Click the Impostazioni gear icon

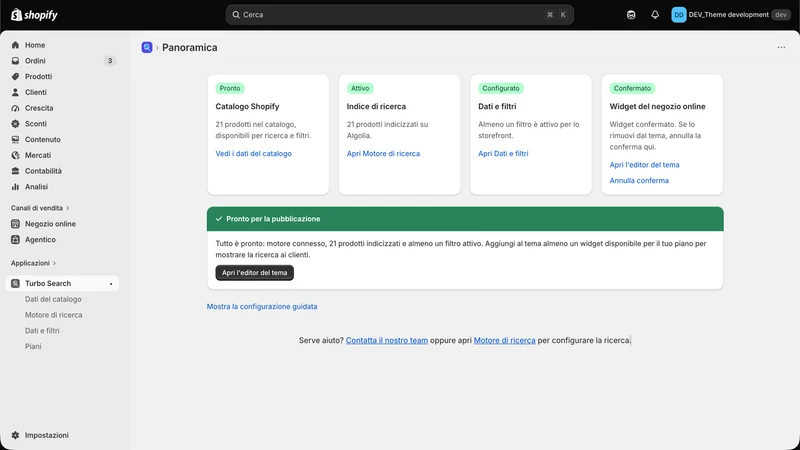tap(15, 435)
